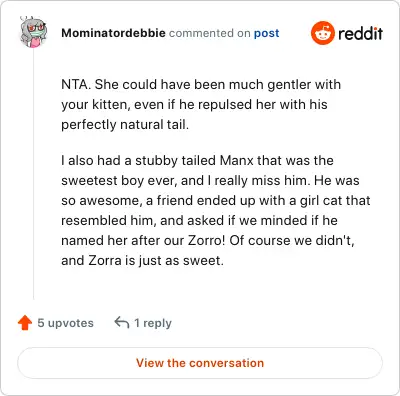Screen dimensions: 400x396
Task: Click the orange upvote arrow icon
Action: (x=25, y=323)
